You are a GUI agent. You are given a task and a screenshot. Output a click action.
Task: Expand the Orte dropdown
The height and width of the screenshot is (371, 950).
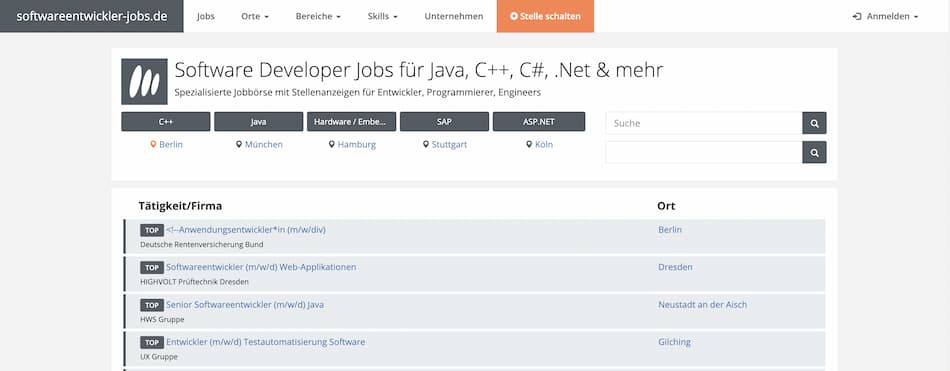point(255,16)
